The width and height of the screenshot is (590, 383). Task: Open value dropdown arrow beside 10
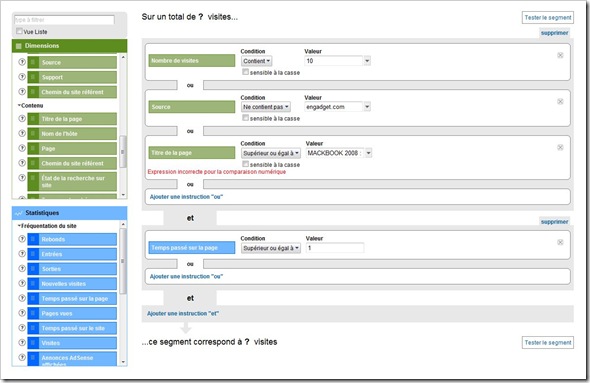[x=367, y=61]
